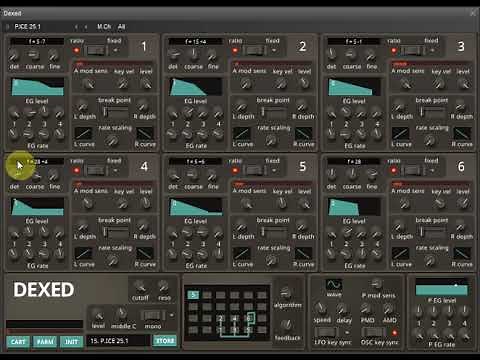Click operator 5 L curve icon
This screenshot has width=480, height=360.
pyautogui.click(x=242, y=254)
